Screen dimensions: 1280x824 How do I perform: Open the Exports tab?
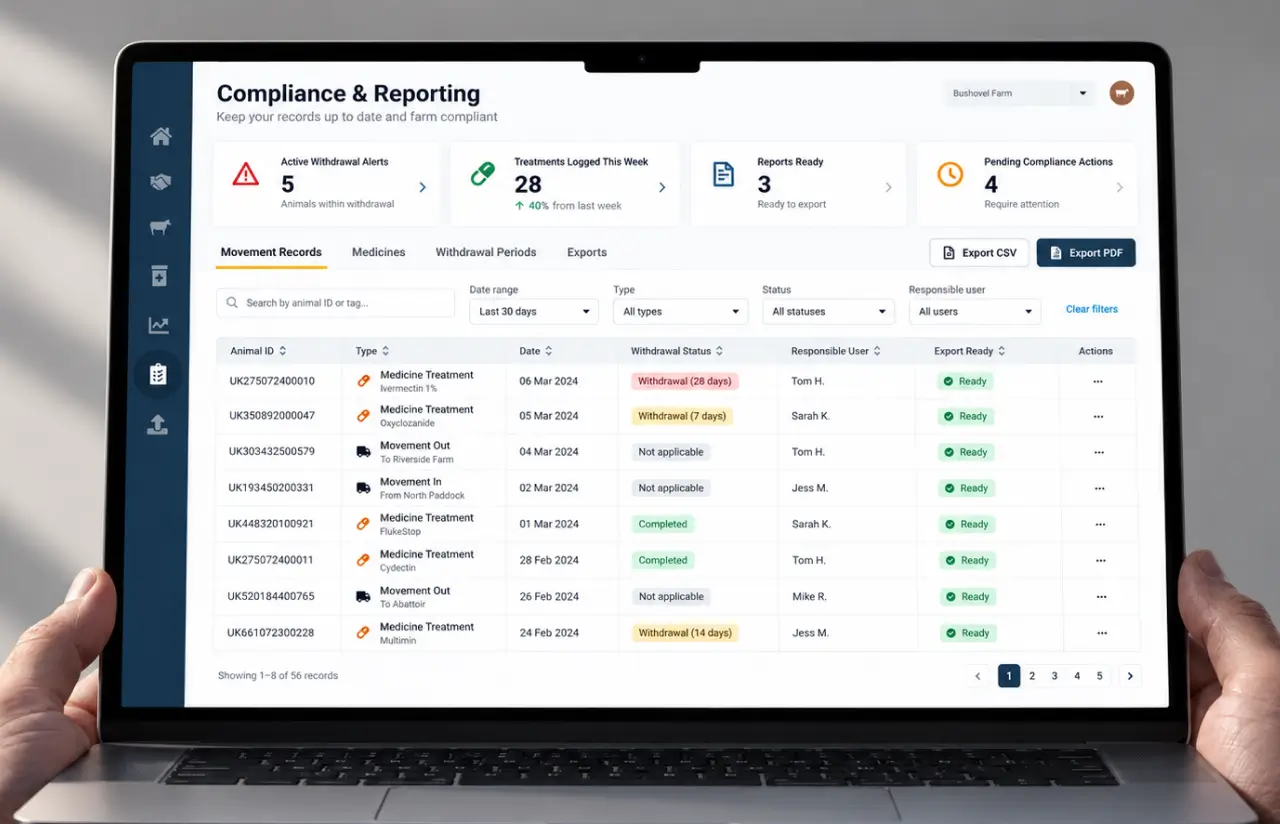pyautogui.click(x=587, y=252)
